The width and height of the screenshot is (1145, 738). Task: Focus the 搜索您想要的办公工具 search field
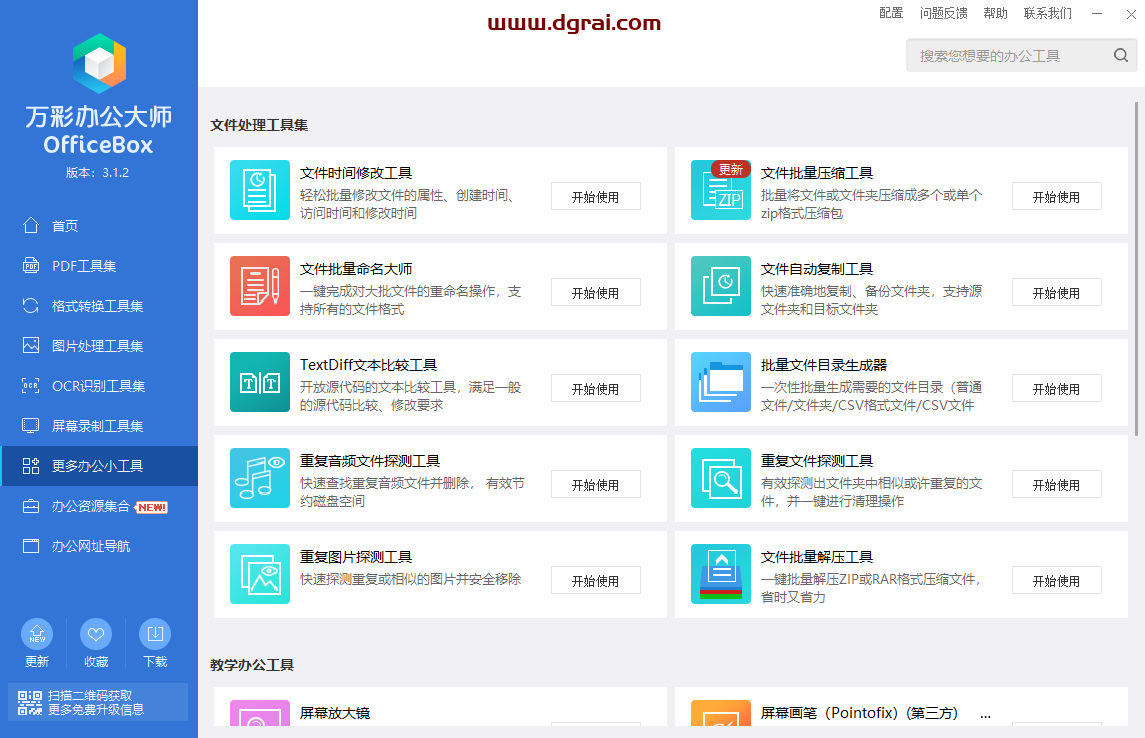[x=1022, y=55]
